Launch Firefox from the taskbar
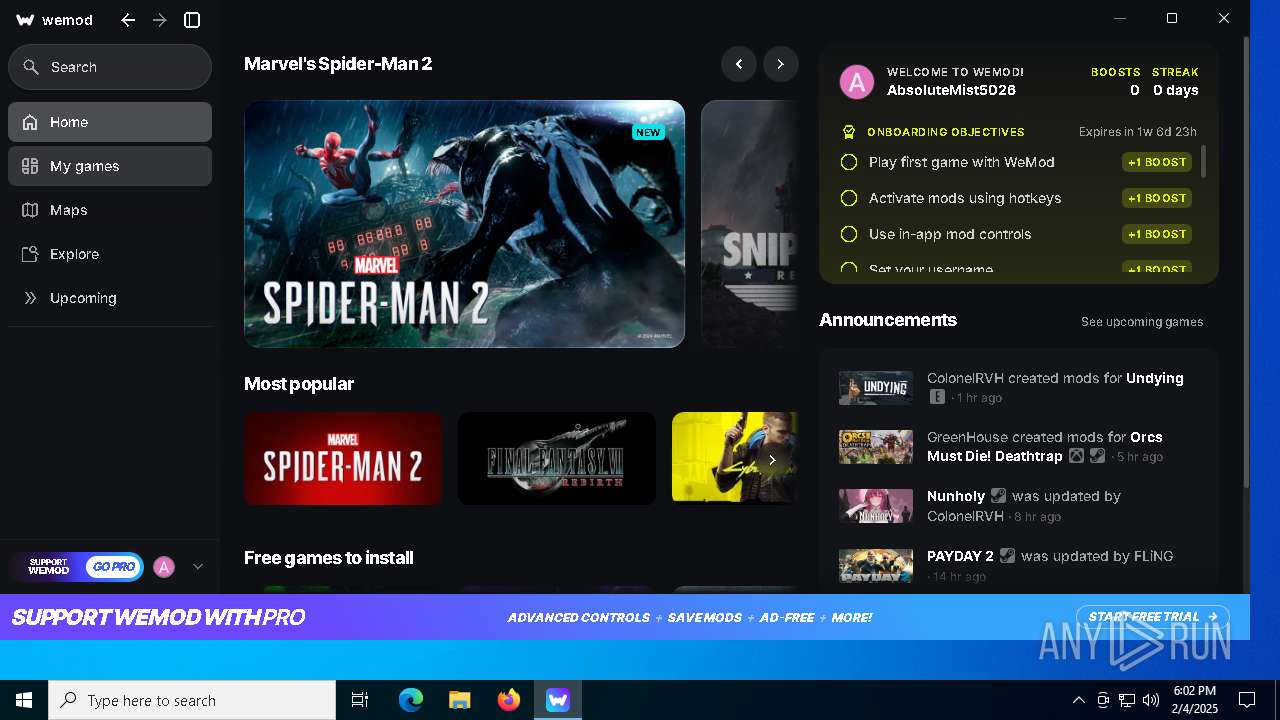The height and width of the screenshot is (720, 1280). point(509,700)
